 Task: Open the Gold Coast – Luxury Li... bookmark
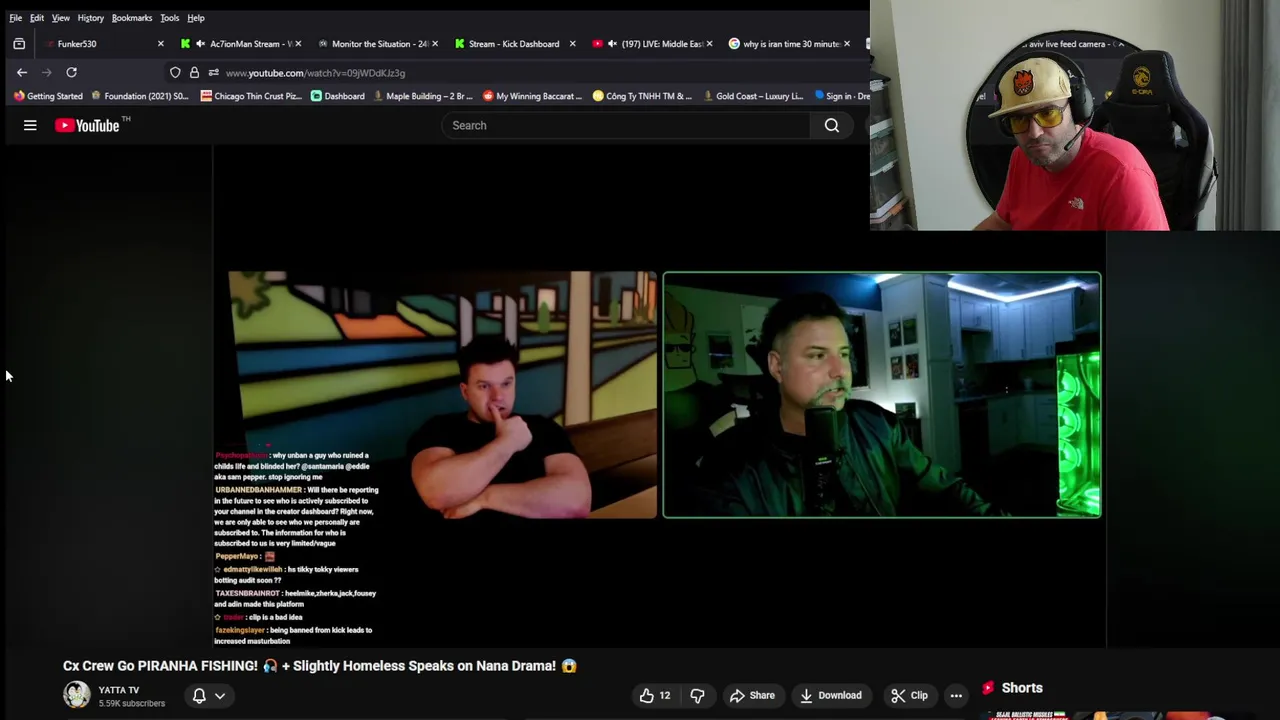[x=753, y=96]
